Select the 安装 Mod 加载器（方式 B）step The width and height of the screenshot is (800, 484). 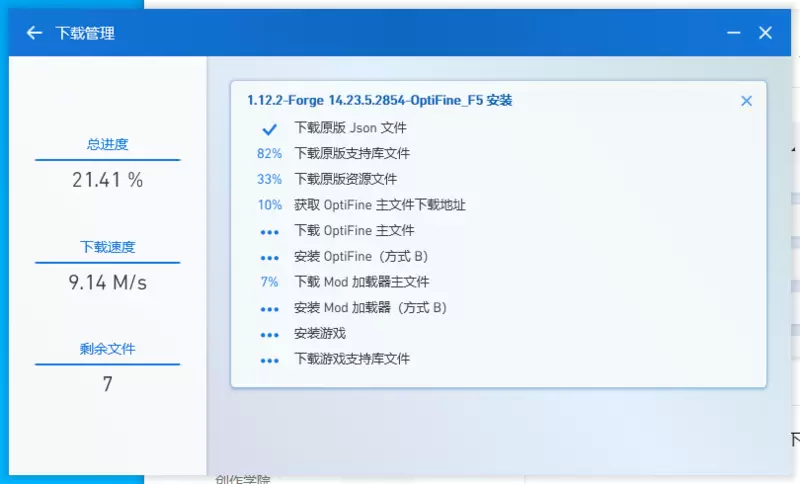tap(372, 308)
